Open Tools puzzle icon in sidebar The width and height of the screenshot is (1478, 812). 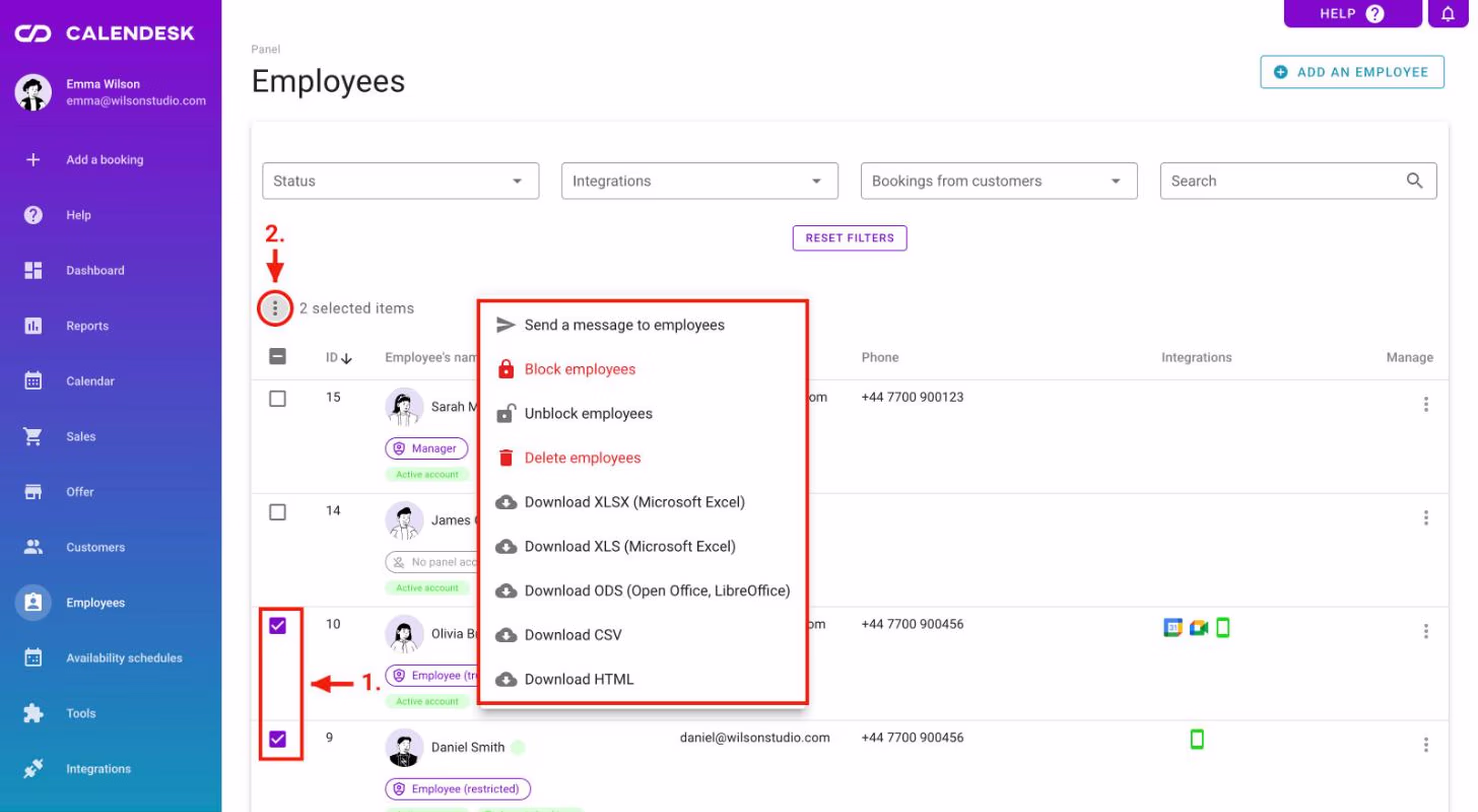pos(33,714)
